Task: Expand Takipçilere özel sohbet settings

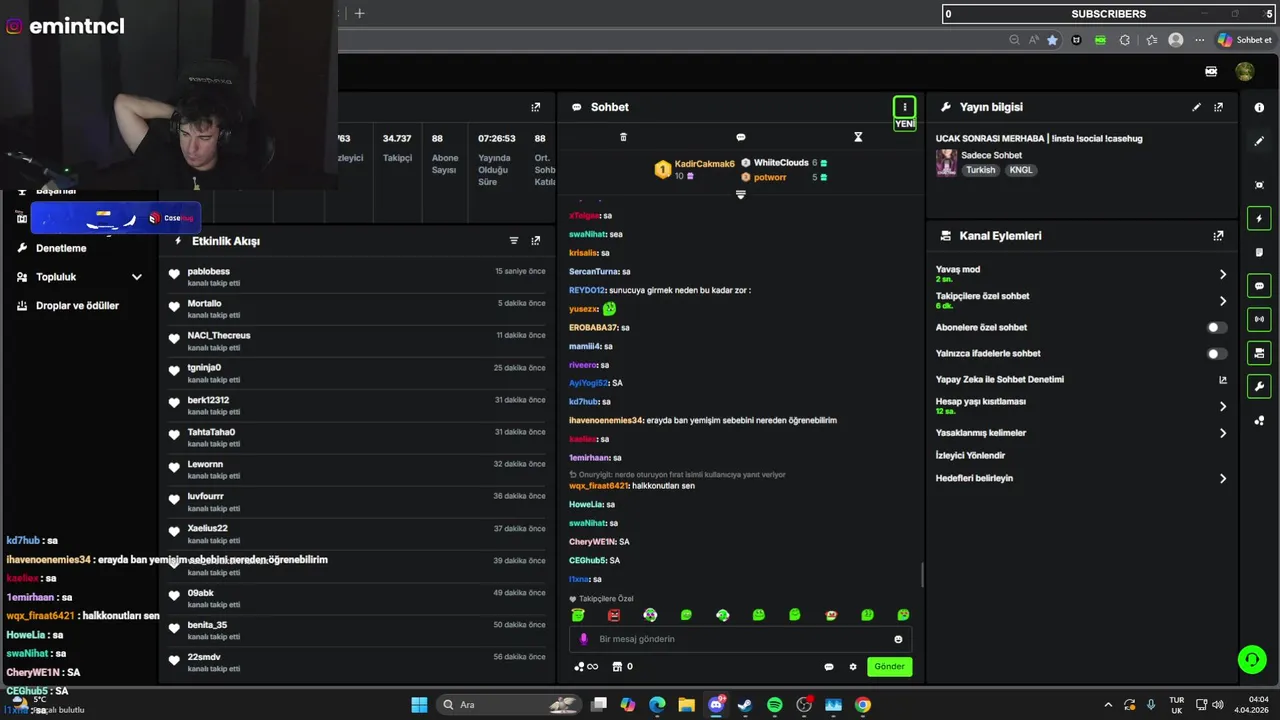Action: point(1222,301)
